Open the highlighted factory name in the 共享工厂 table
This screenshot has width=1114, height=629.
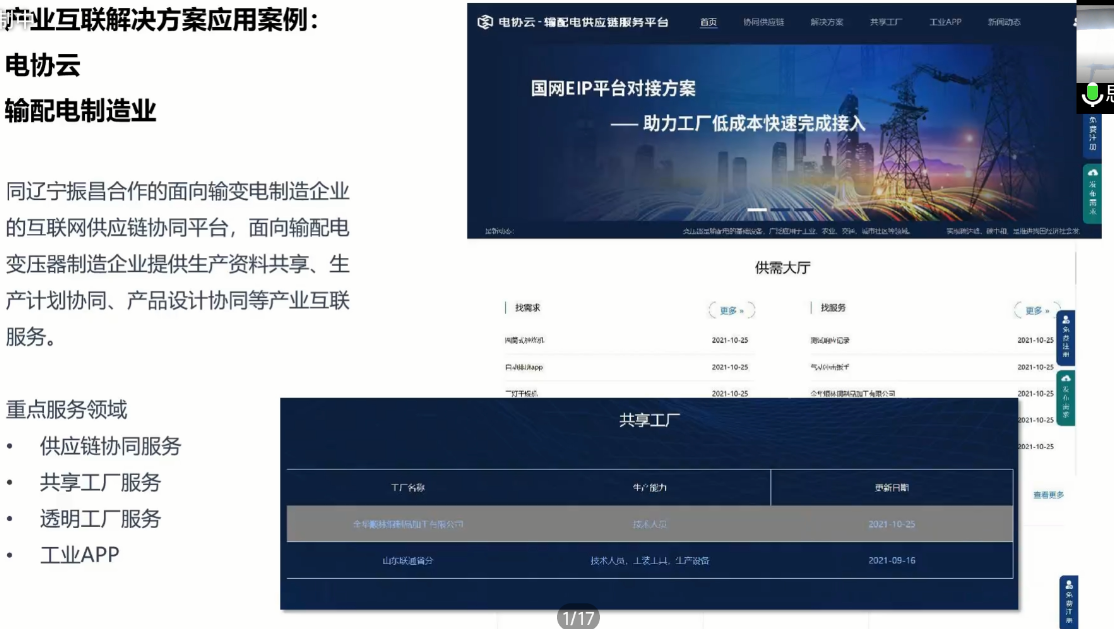(408, 524)
